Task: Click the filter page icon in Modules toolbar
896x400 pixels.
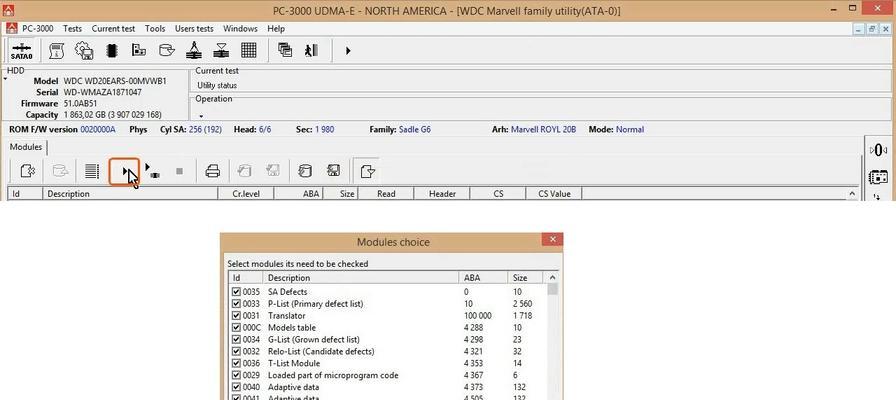Action: point(367,171)
